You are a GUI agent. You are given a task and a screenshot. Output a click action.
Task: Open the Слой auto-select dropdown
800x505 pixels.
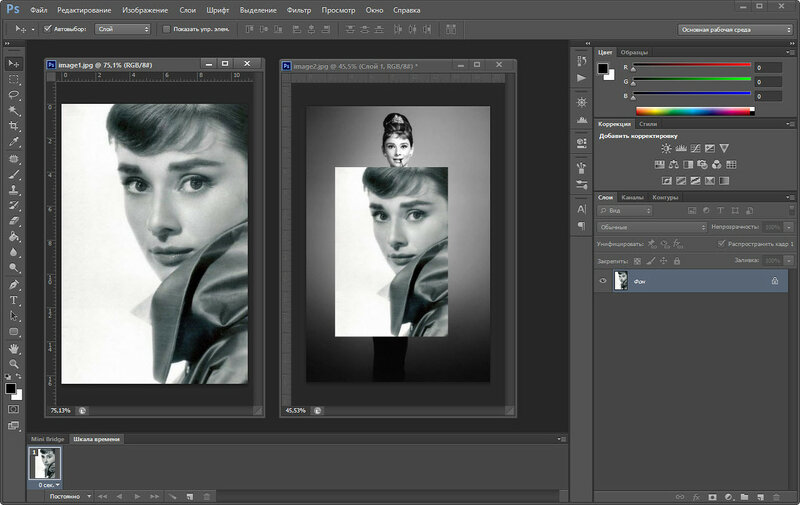coord(122,29)
